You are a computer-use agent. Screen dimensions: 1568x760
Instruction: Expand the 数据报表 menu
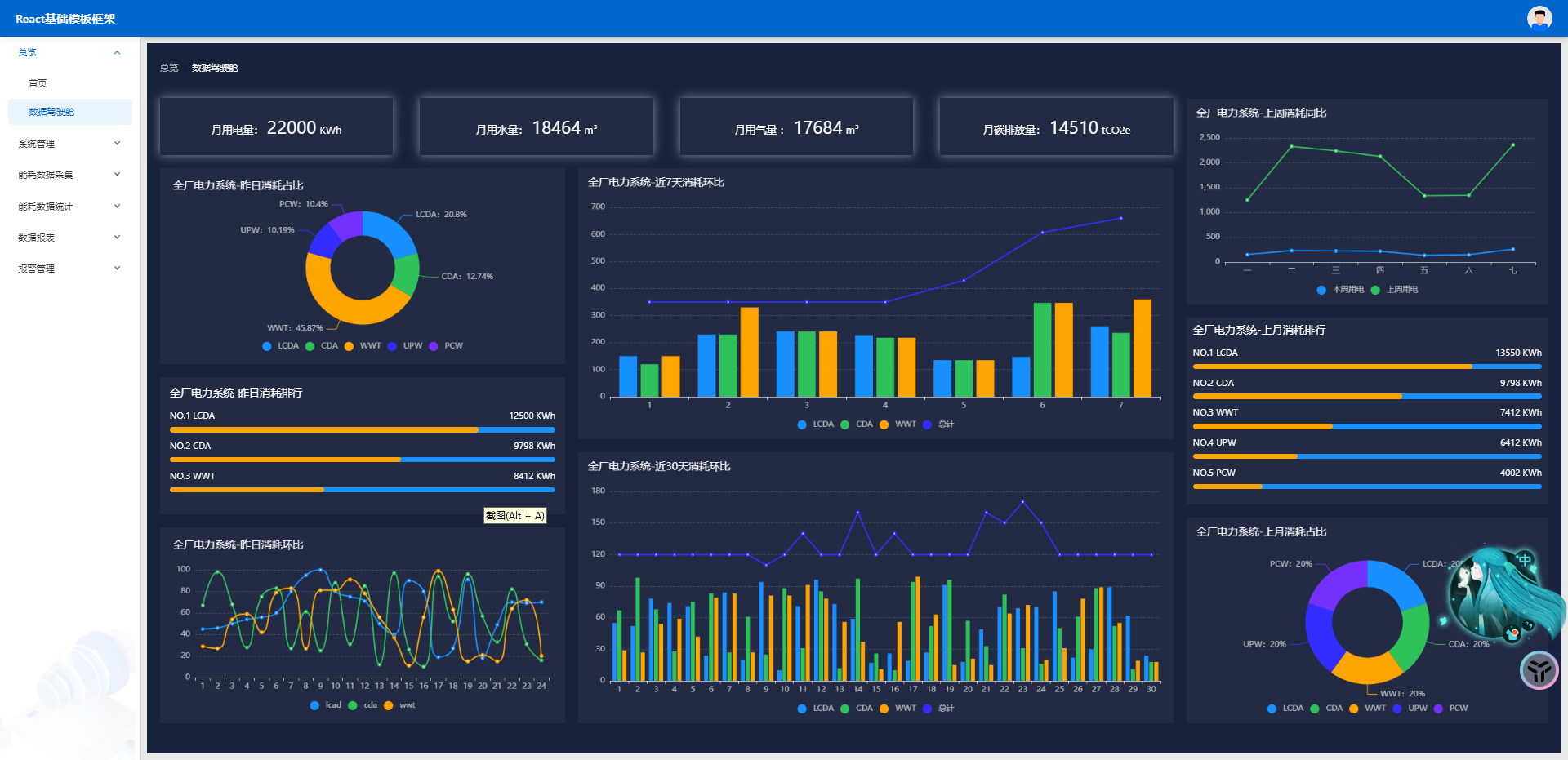(x=70, y=238)
